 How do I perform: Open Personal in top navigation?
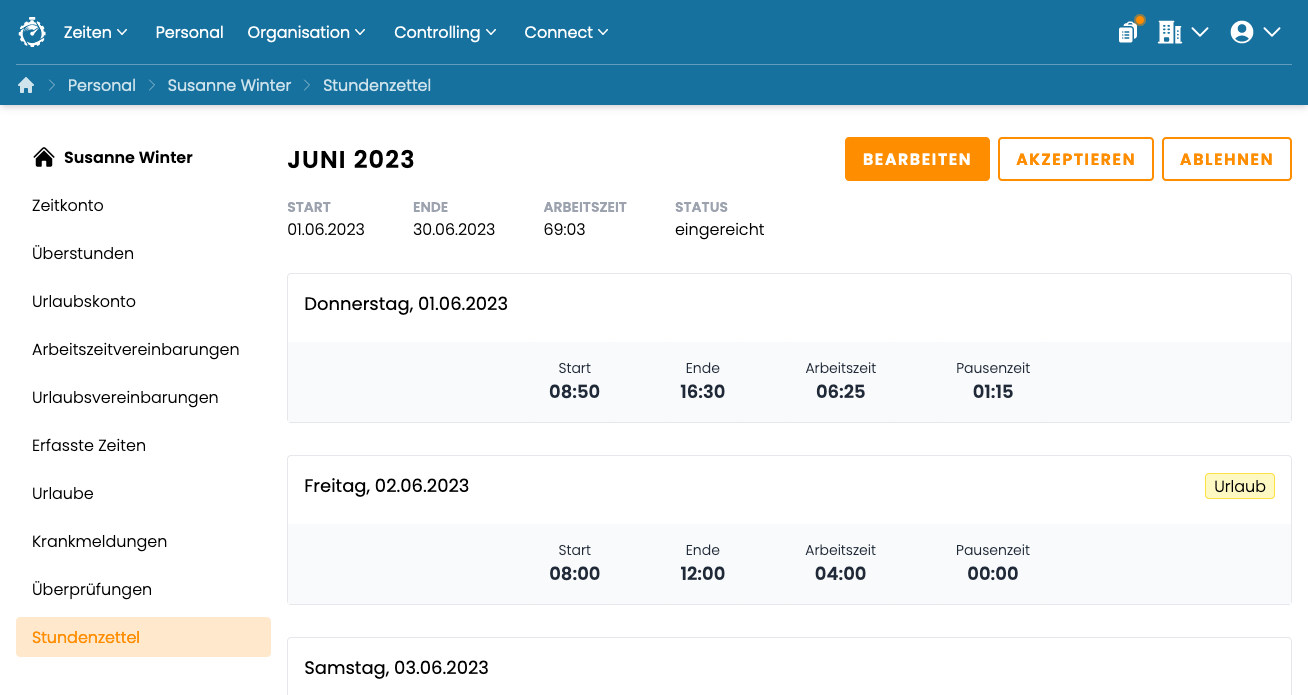[x=189, y=32]
